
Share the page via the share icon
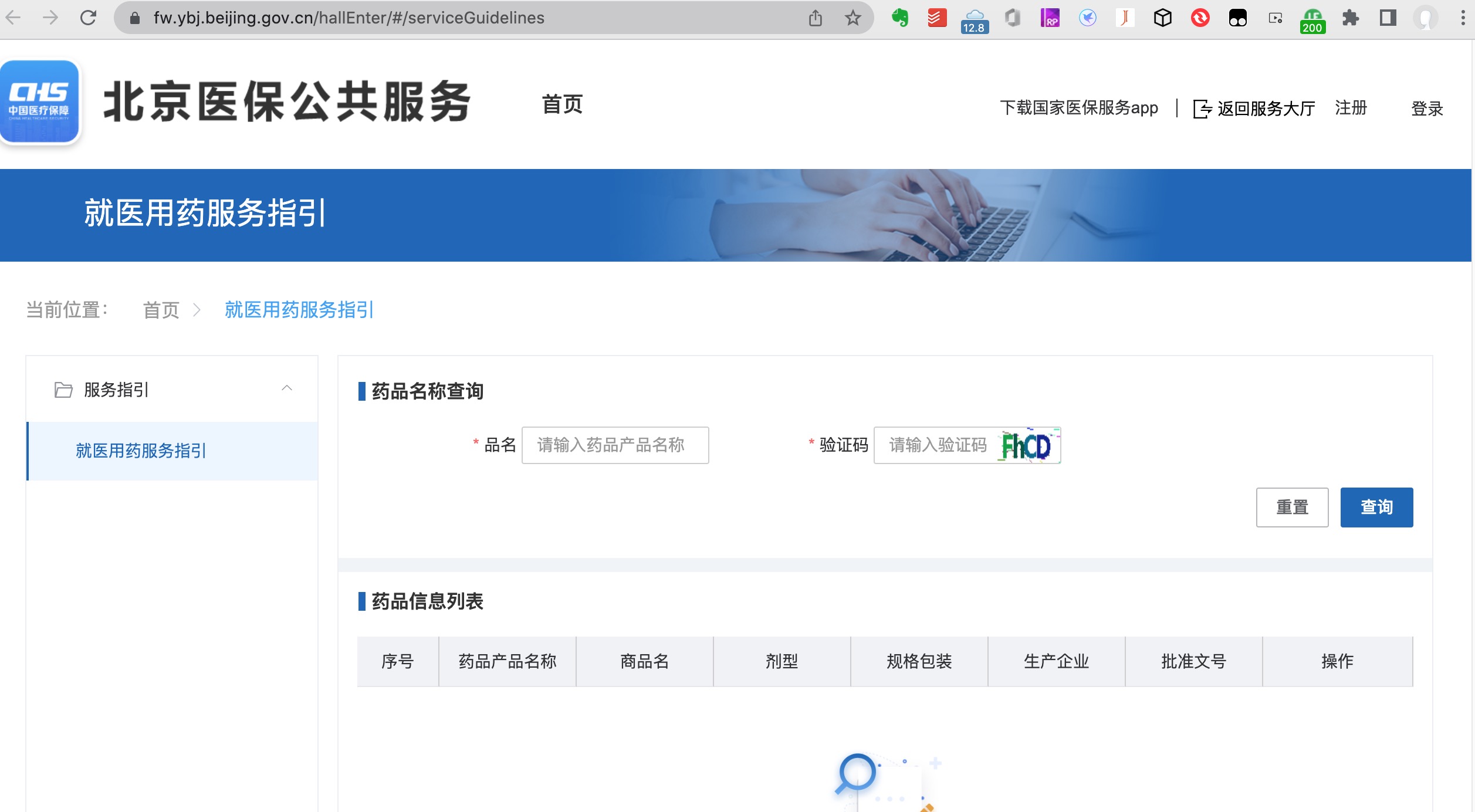point(815,18)
